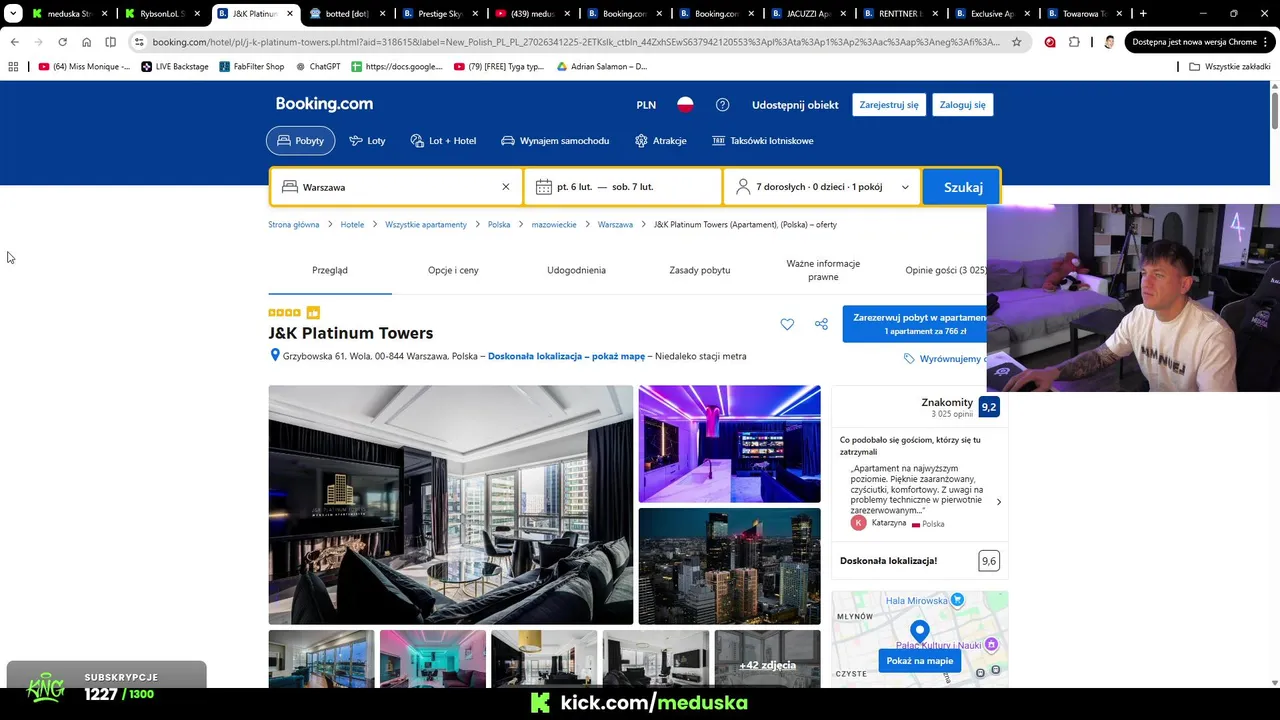The width and height of the screenshot is (1280, 720).
Task: Open the Zasady pobytu tab
Action: 700,270
